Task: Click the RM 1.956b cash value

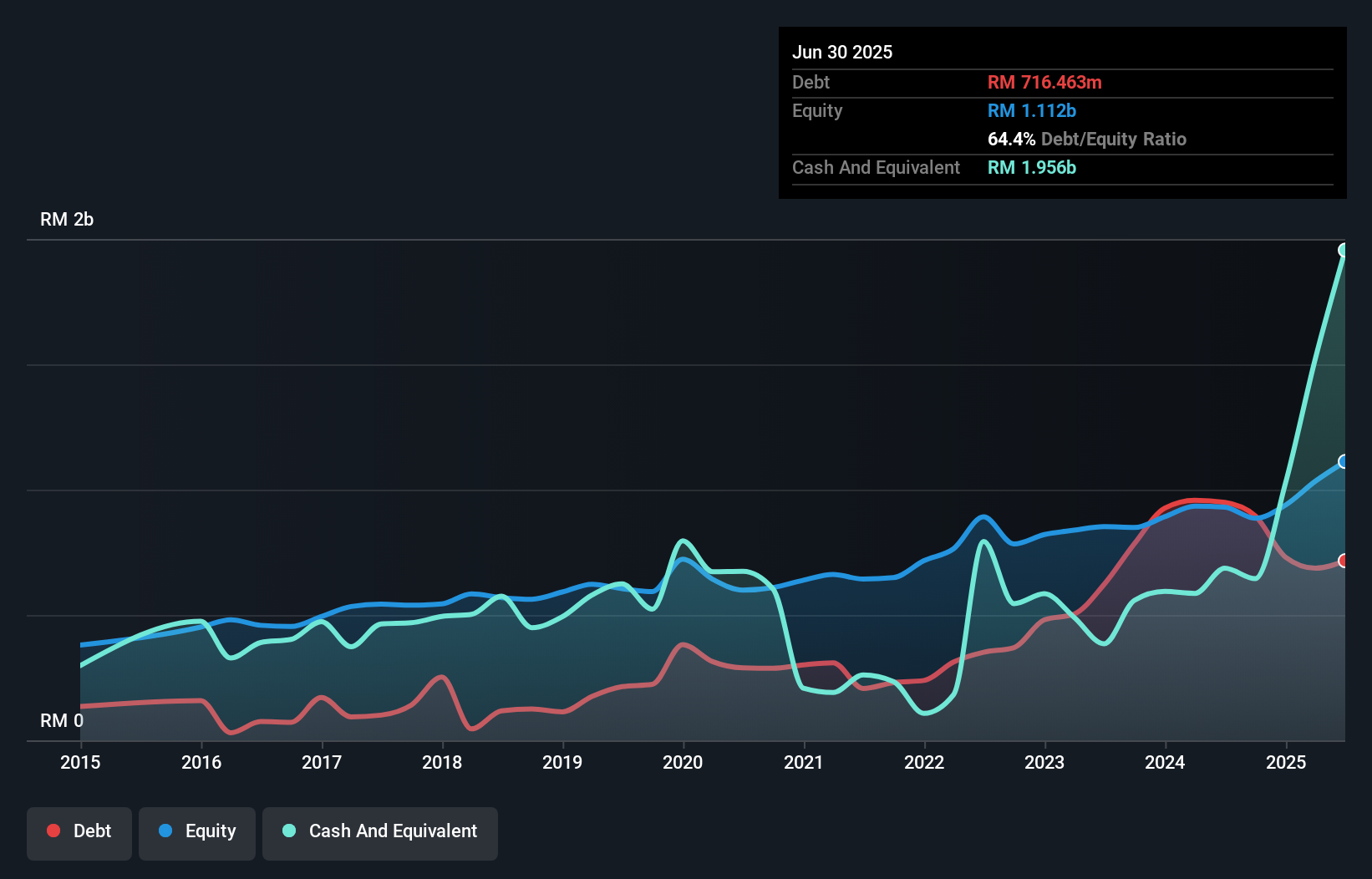Action: pyautogui.click(x=1032, y=167)
